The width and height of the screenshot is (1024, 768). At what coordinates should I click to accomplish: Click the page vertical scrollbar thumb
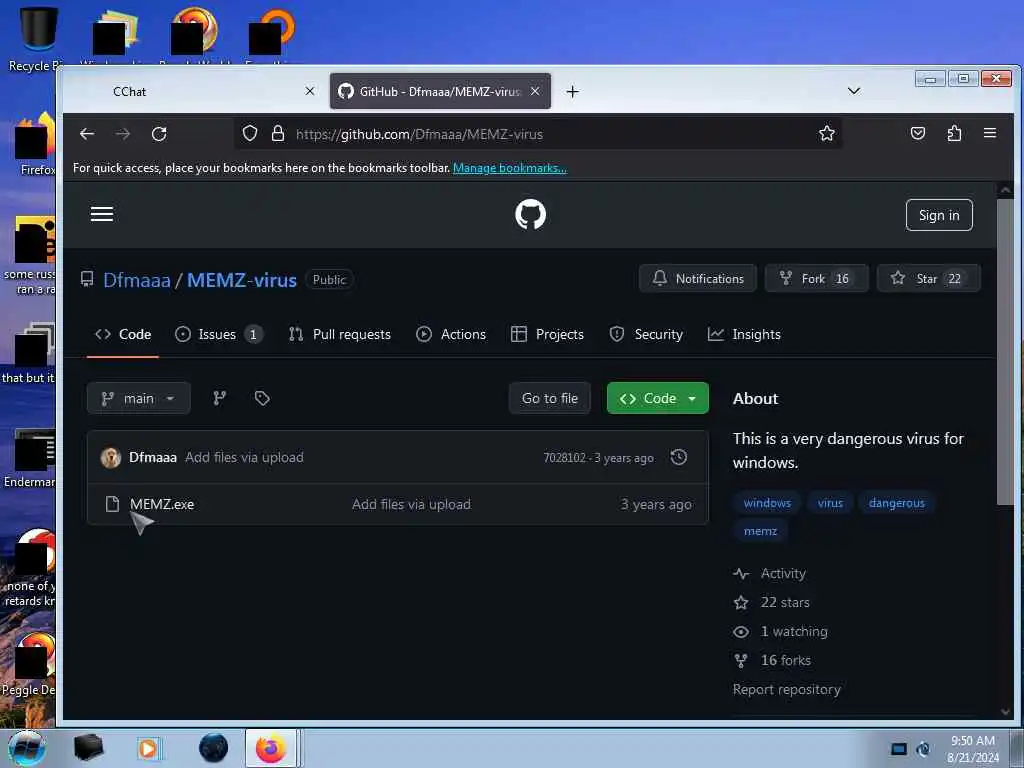[1004, 351]
